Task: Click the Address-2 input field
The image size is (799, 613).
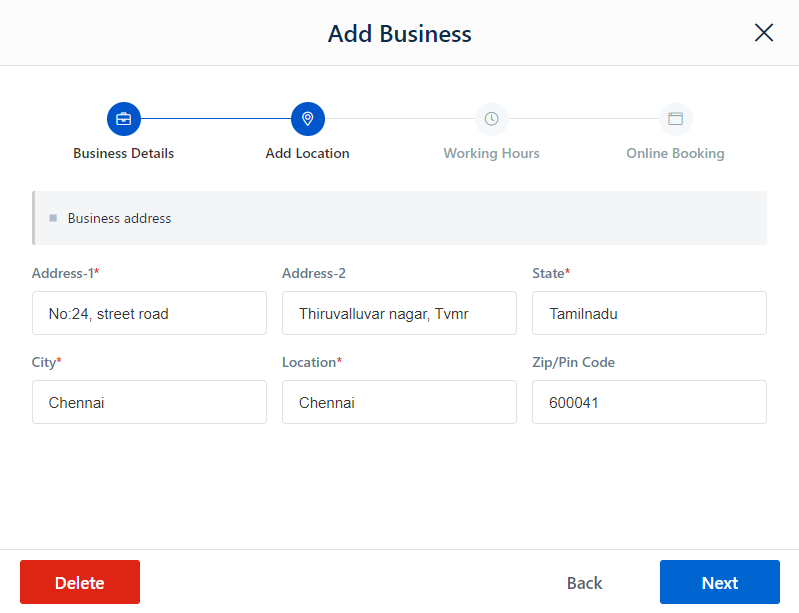Action: pos(400,313)
